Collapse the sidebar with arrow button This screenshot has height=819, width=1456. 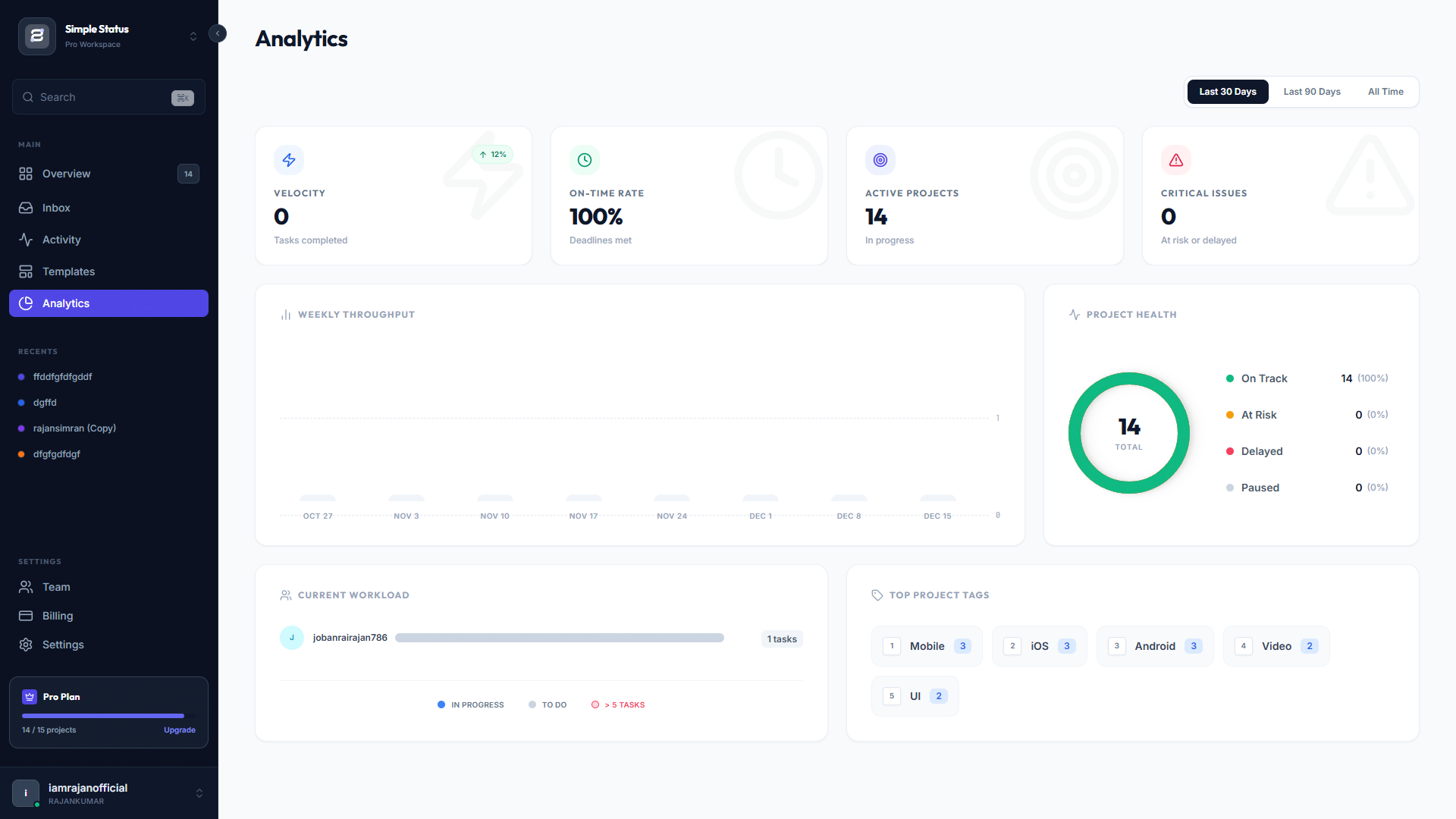218,33
